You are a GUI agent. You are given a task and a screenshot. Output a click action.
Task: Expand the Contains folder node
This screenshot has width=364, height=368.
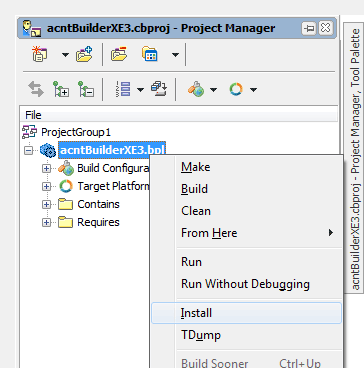pos(46,204)
